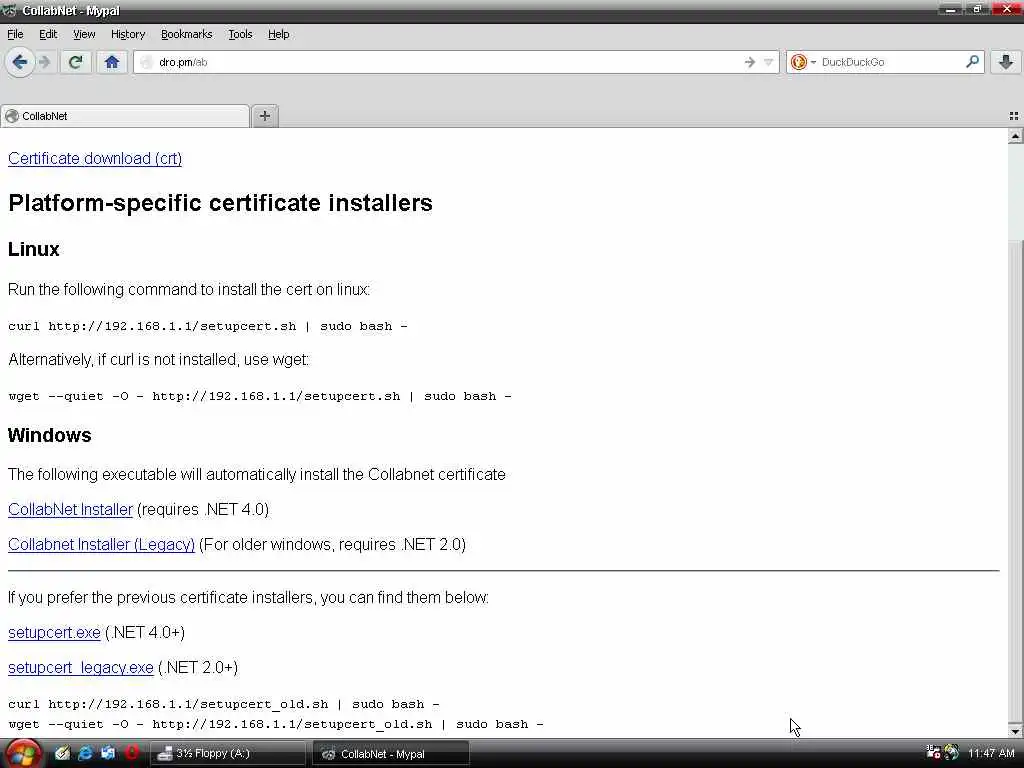Click the third quick launch icon
Viewport: 1024px width, 768px height.
(108, 754)
